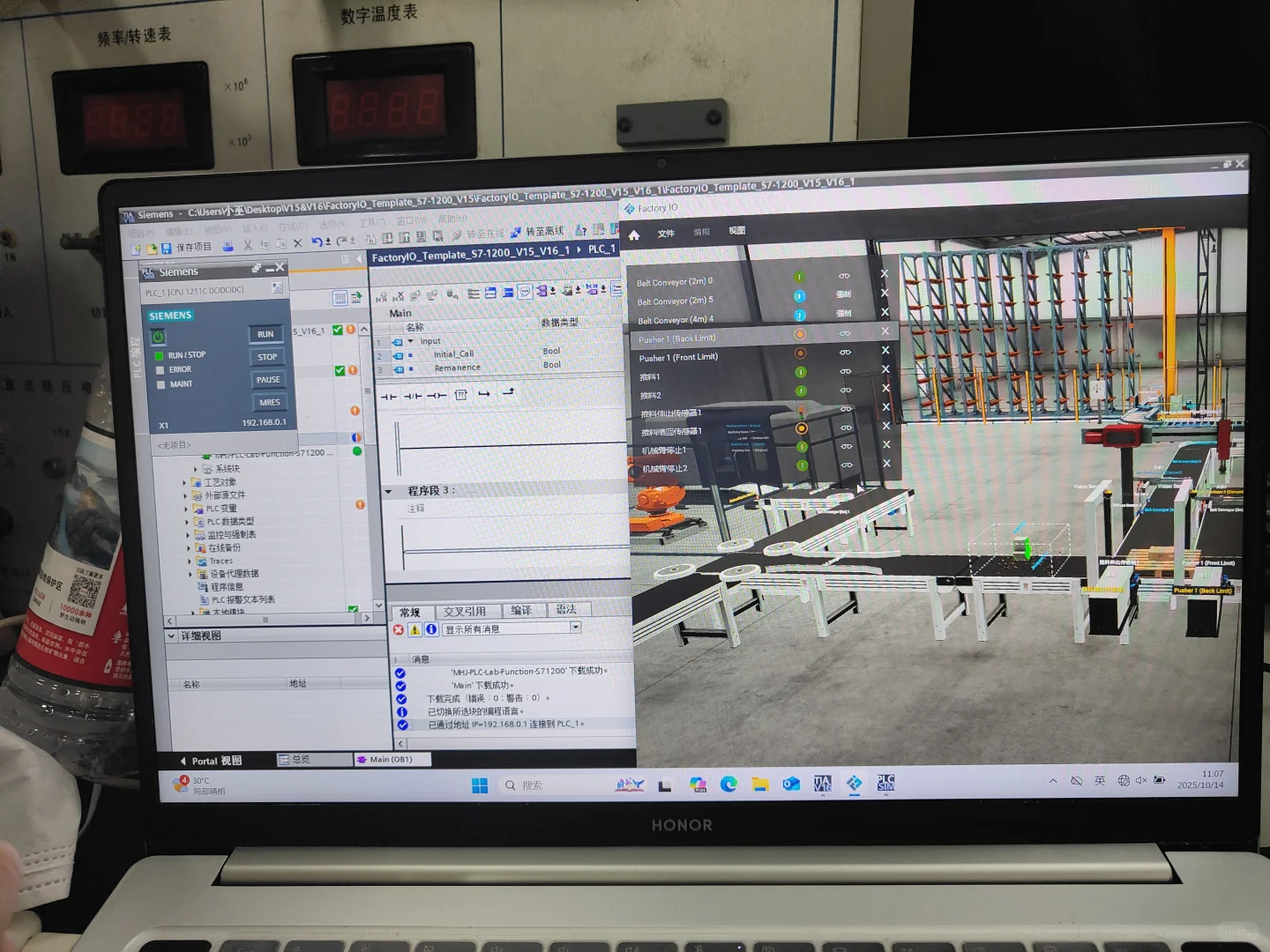Toggle the 机械臂停止2 state indicator

802,465
